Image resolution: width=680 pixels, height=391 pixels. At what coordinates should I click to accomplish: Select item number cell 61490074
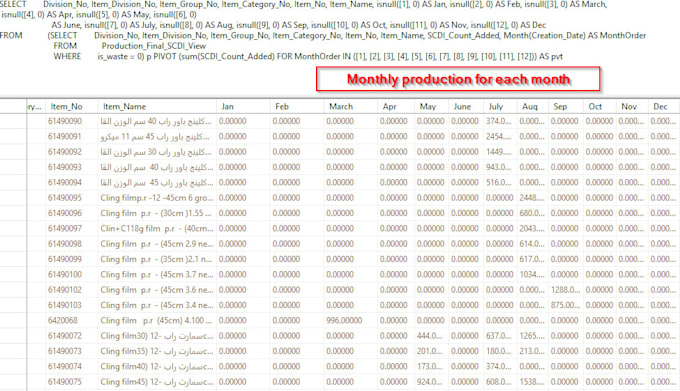(65, 367)
